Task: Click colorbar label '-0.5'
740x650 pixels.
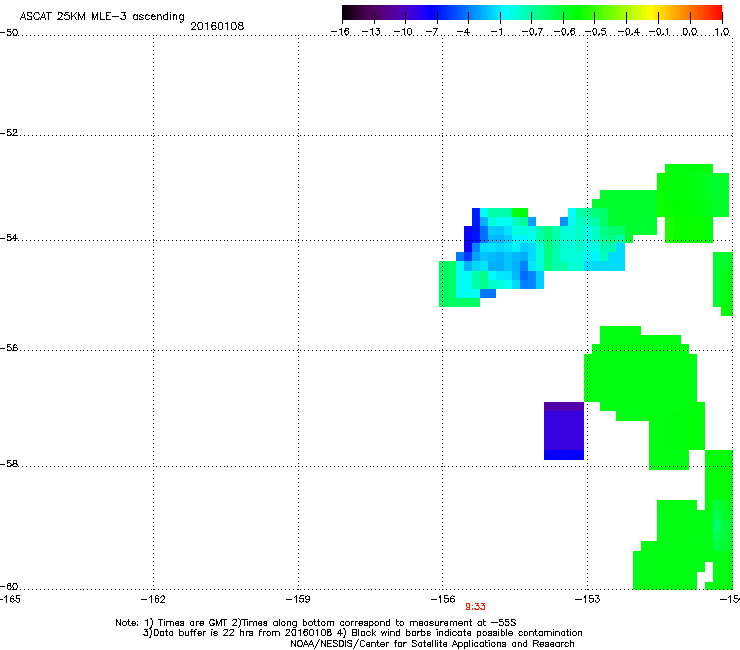Action: point(596,32)
